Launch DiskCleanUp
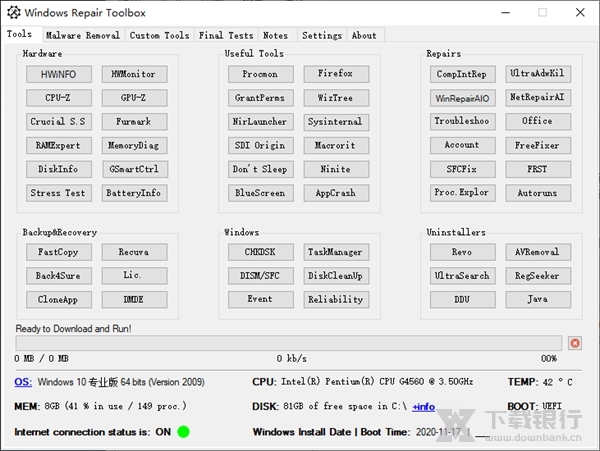The height and width of the screenshot is (451, 600). (336, 276)
